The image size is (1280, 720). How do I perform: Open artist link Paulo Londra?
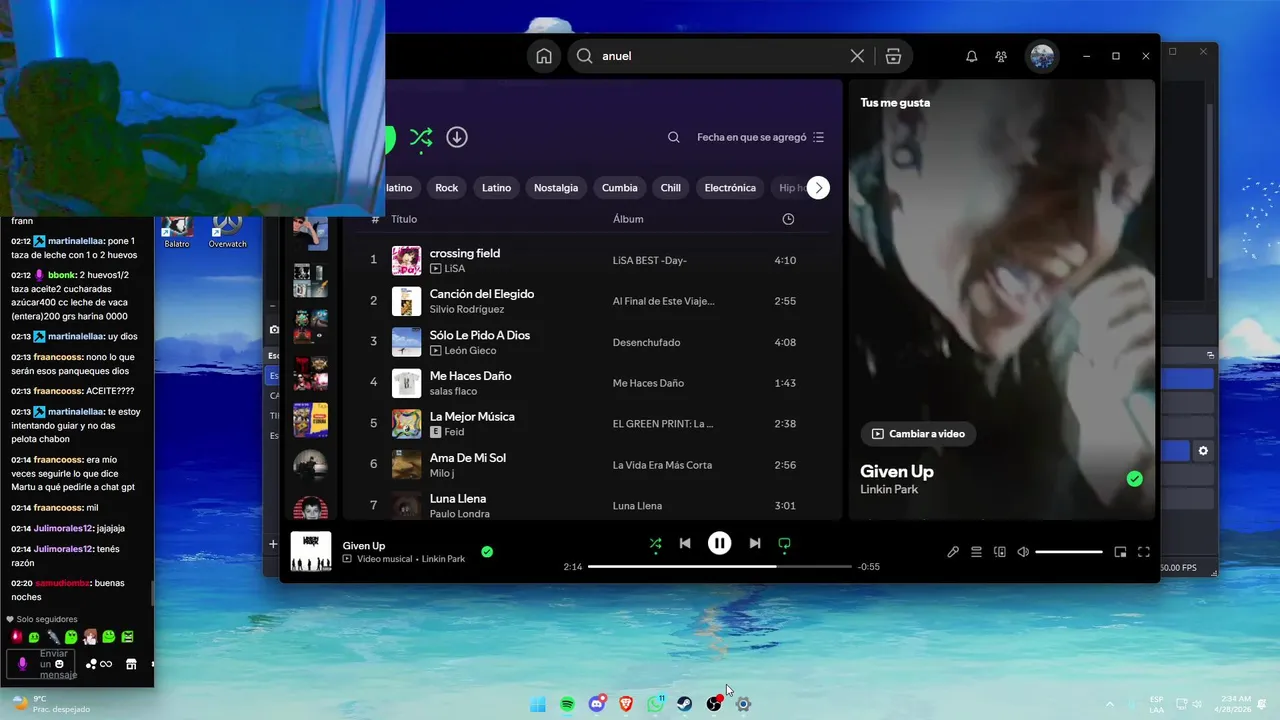(460, 514)
